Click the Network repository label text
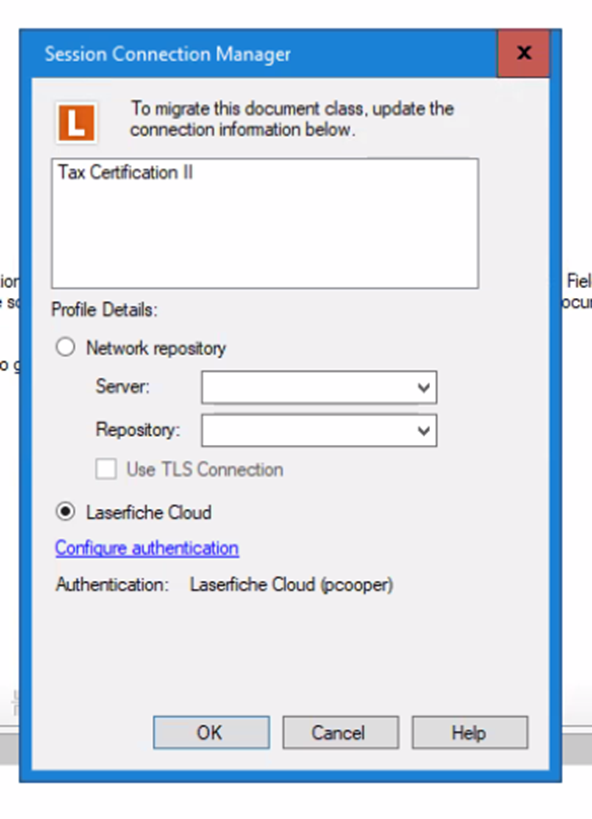Viewport: 592px width, 819px height. click(x=156, y=348)
